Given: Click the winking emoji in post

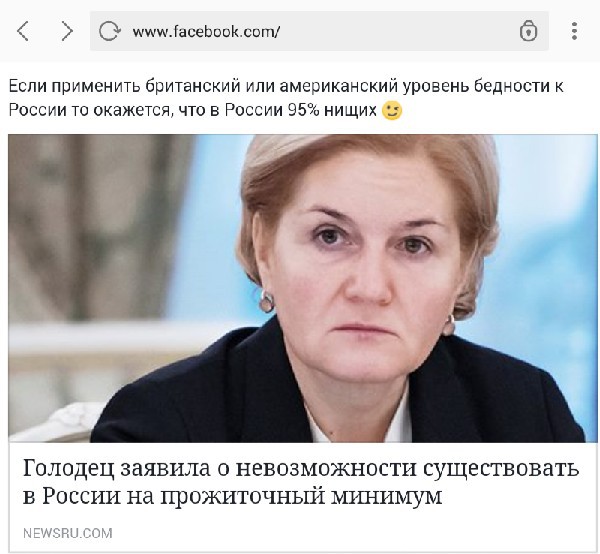Looking at the screenshot, I should (393, 111).
